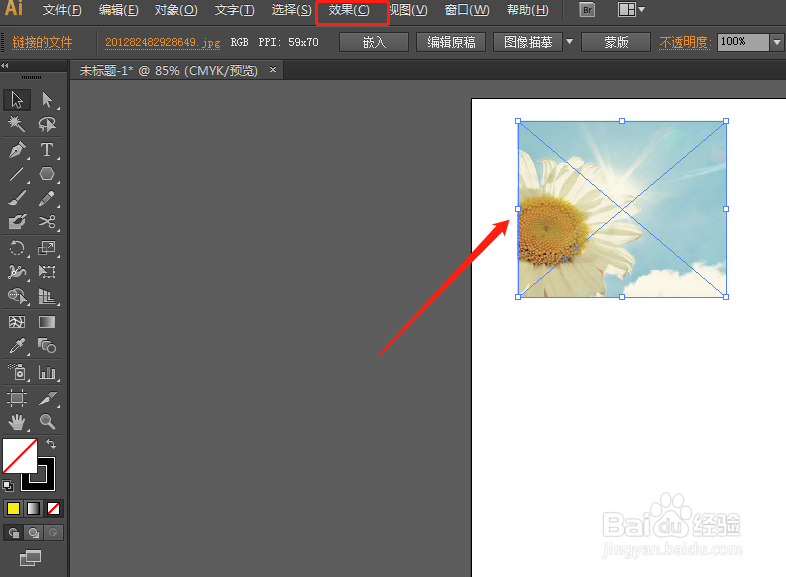Enable Draw Normal mode
786x577 pixels.
pos(14,532)
